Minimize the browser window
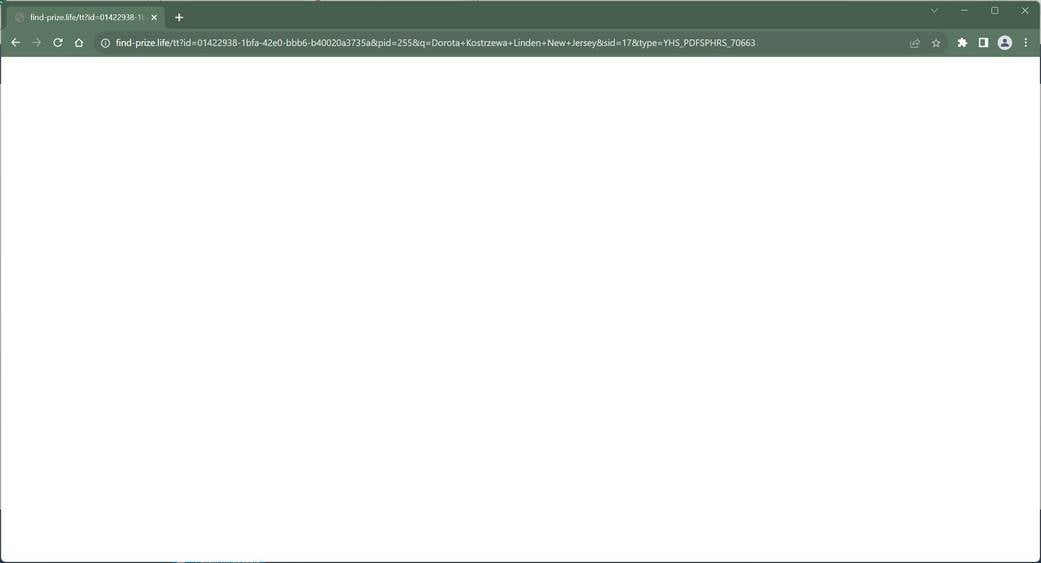The image size is (1041, 563). point(964,11)
